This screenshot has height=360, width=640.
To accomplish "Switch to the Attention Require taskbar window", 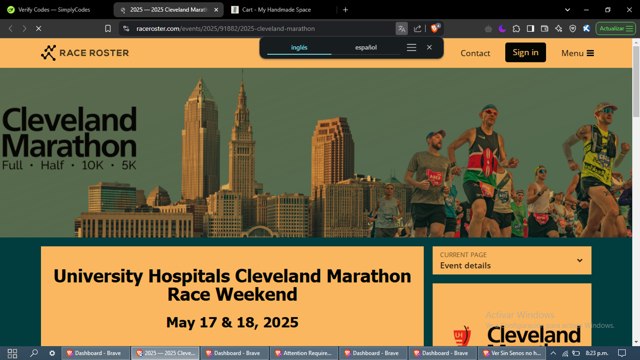I will tap(304, 353).
